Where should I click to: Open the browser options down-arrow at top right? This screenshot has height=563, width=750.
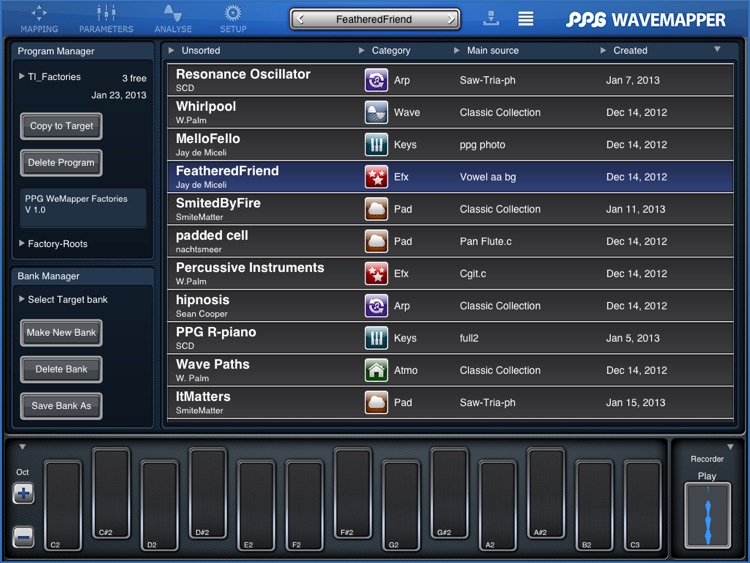(x=717, y=49)
